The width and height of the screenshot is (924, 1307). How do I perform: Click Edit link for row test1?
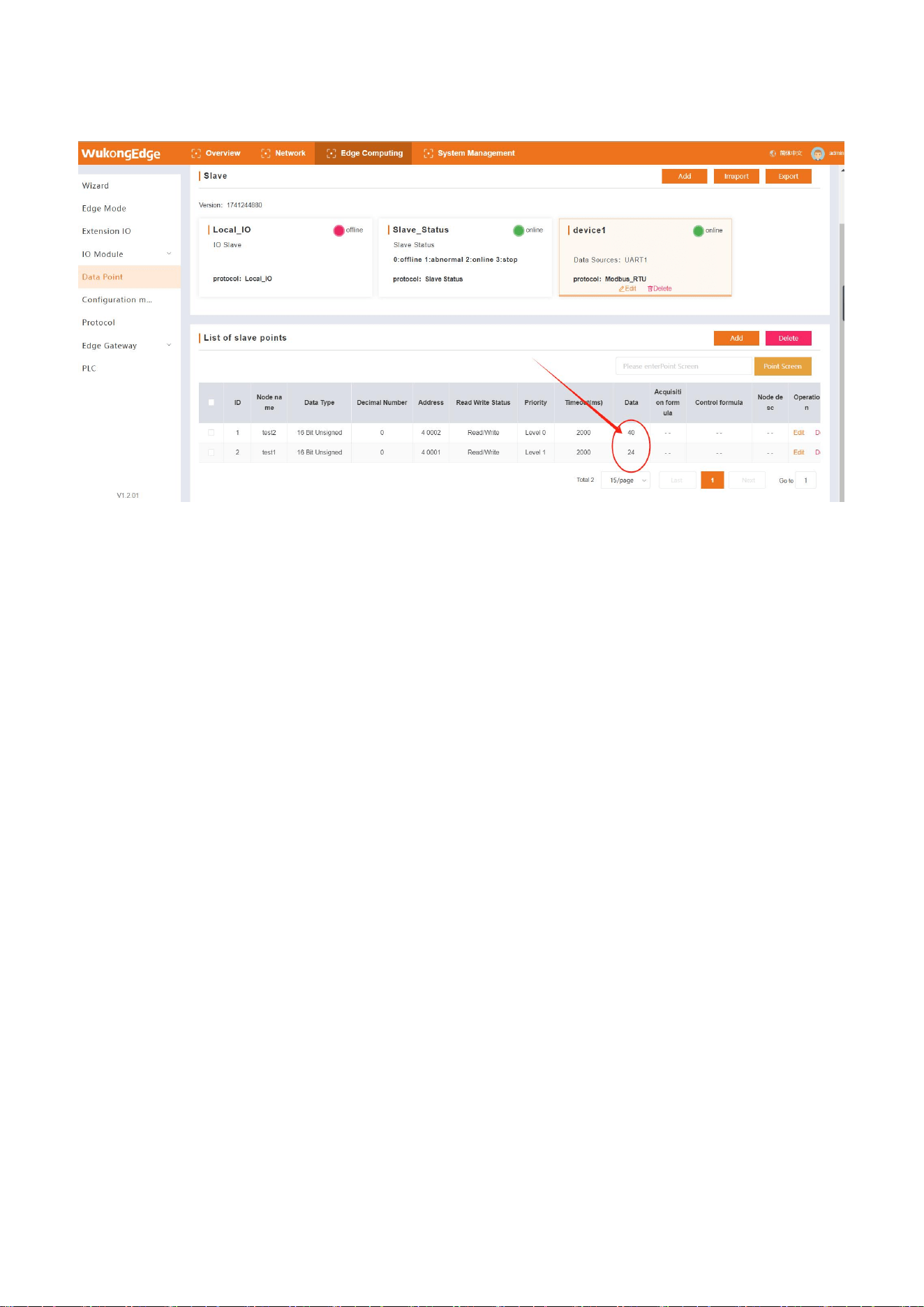point(799,452)
